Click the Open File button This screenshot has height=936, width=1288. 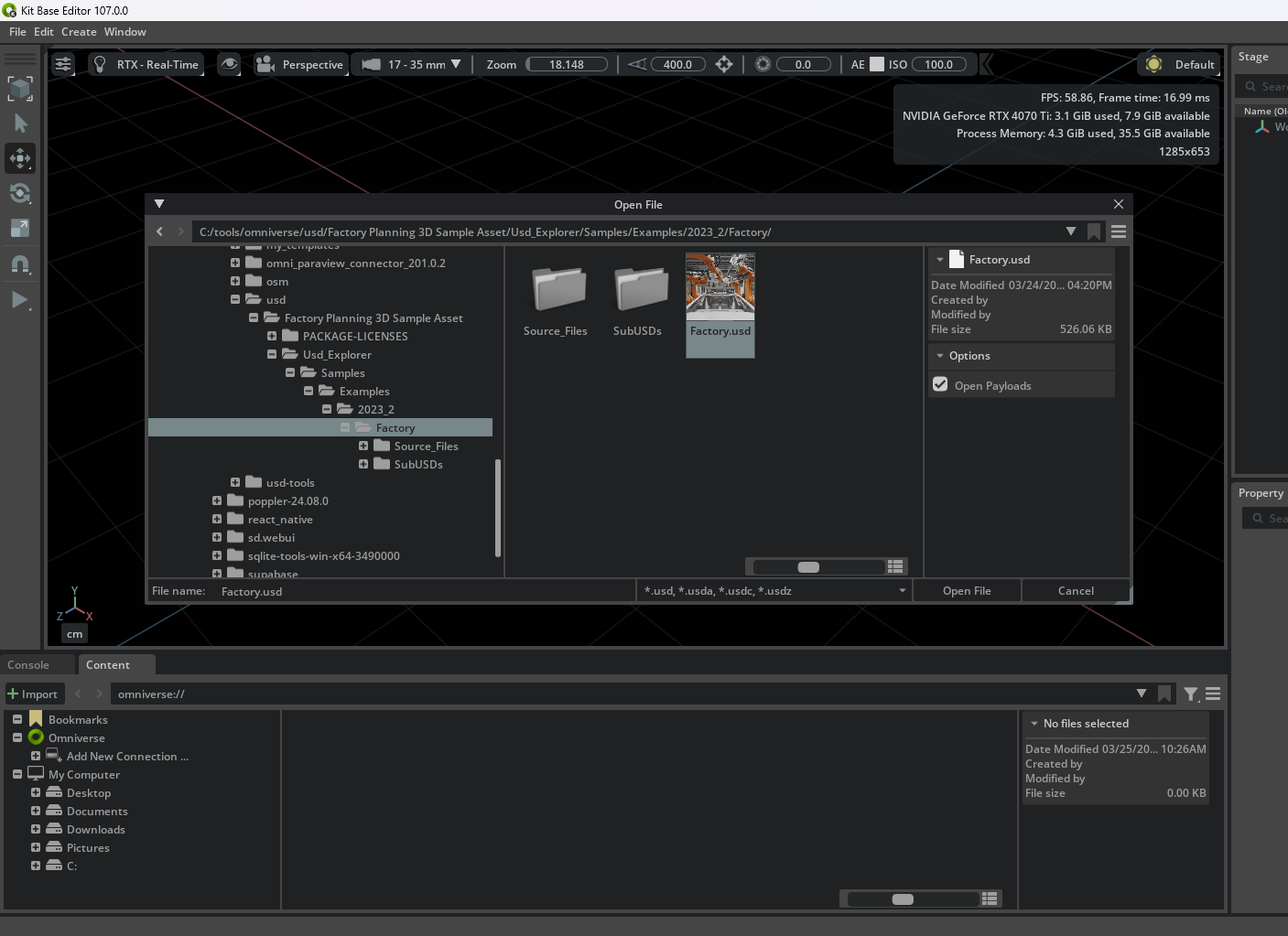tap(967, 590)
